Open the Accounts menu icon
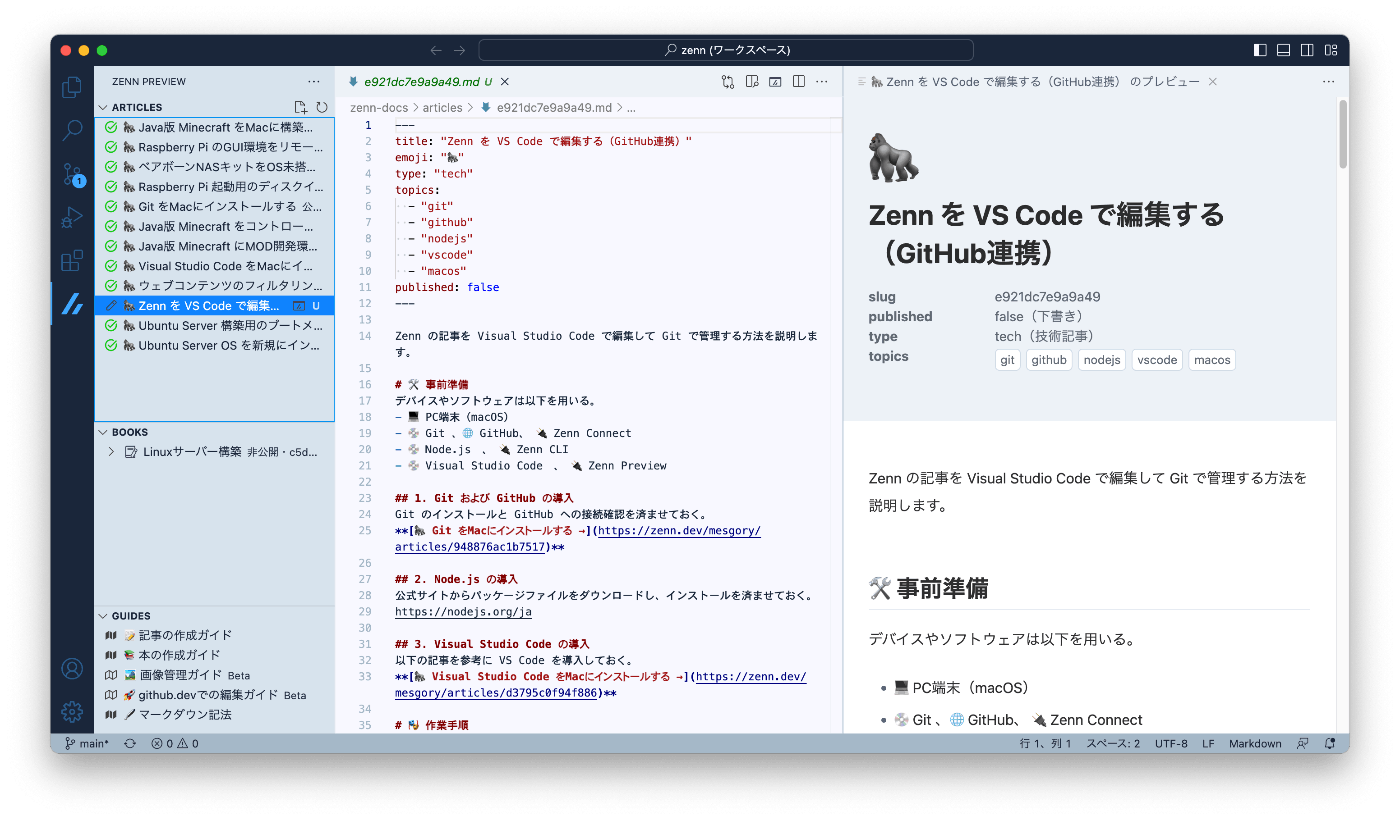The image size is (1400, 820). [x=72, y=668]
